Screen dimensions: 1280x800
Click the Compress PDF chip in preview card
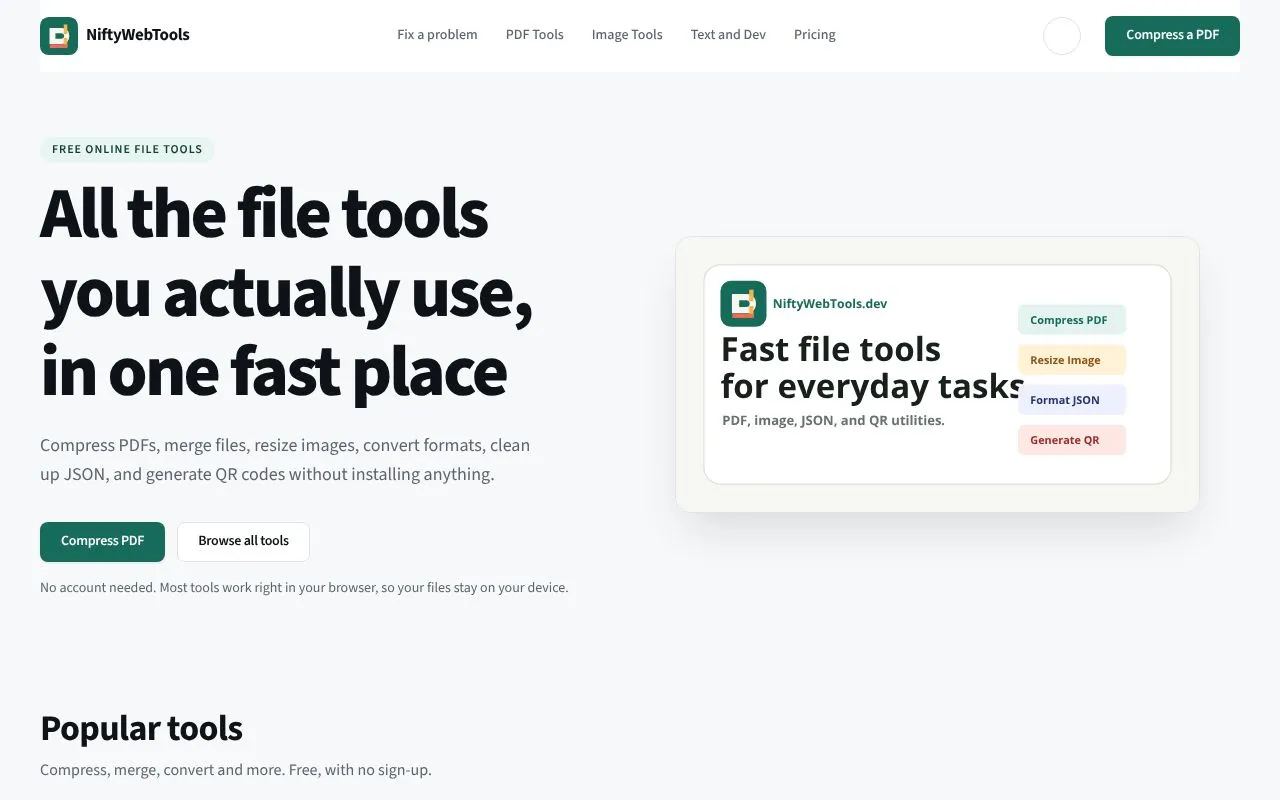[x=1072, y=320]
